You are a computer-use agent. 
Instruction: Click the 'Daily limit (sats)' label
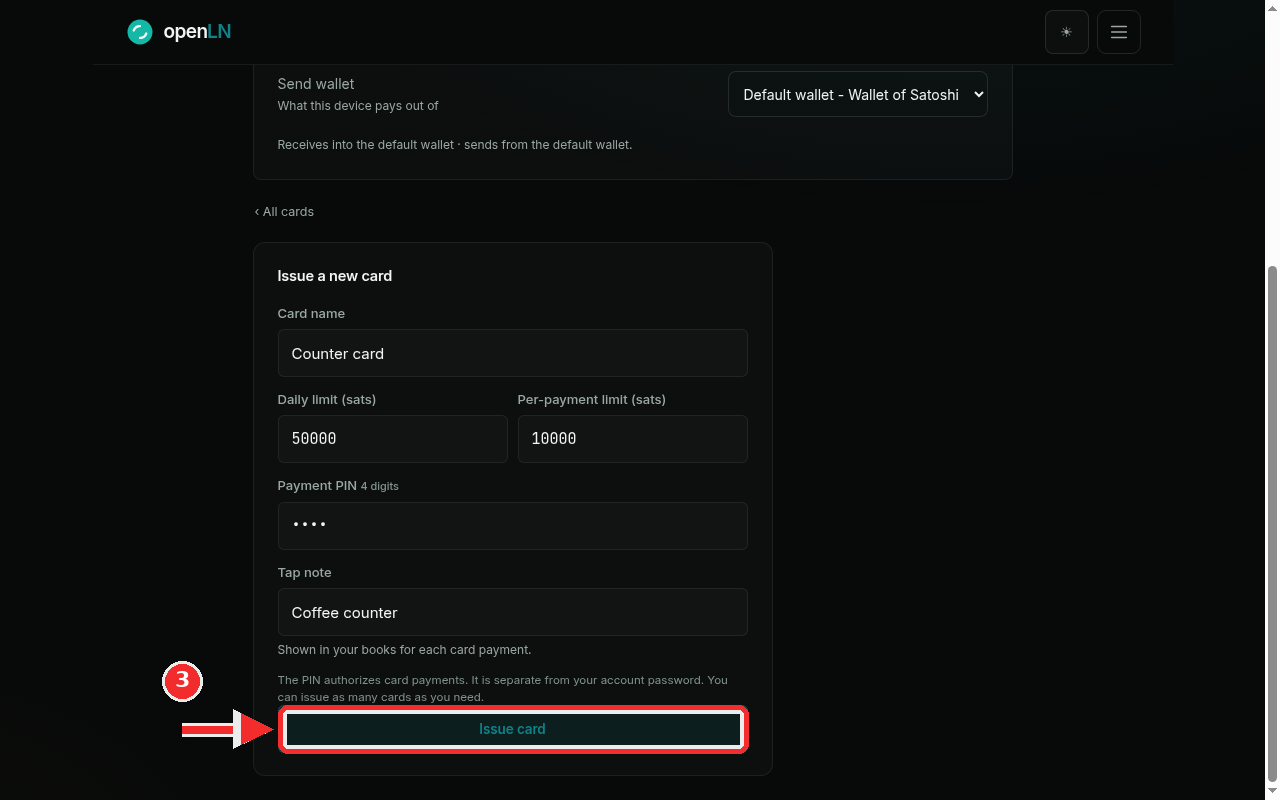click(327, 400)
